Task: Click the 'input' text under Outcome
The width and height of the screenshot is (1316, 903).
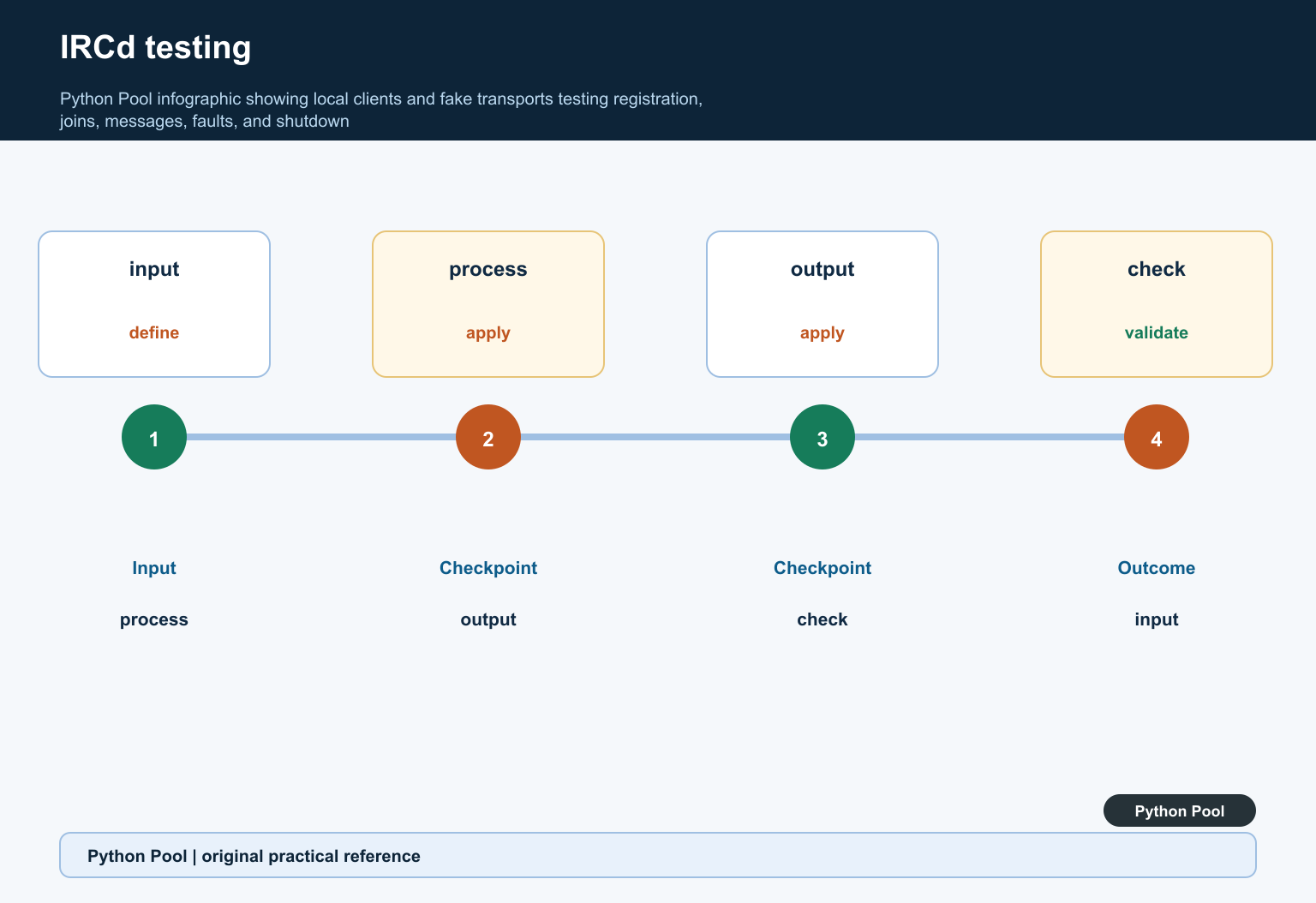Action: click(x=1157, y=619)
